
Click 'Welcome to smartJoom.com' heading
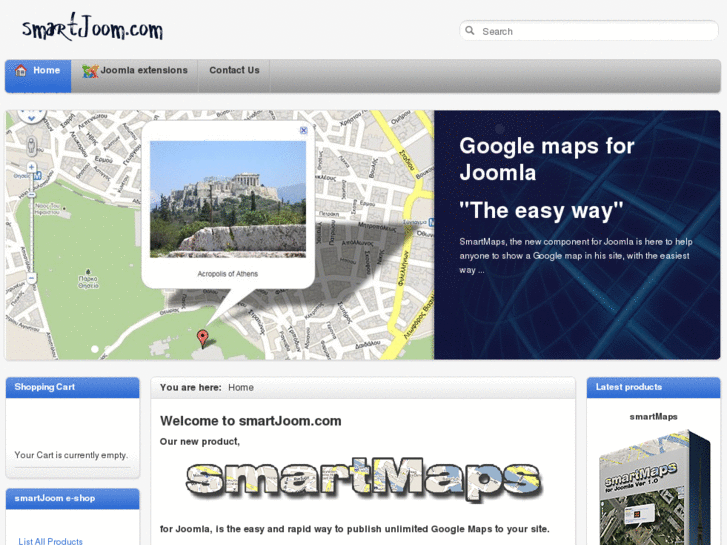(x=251, y=421)
